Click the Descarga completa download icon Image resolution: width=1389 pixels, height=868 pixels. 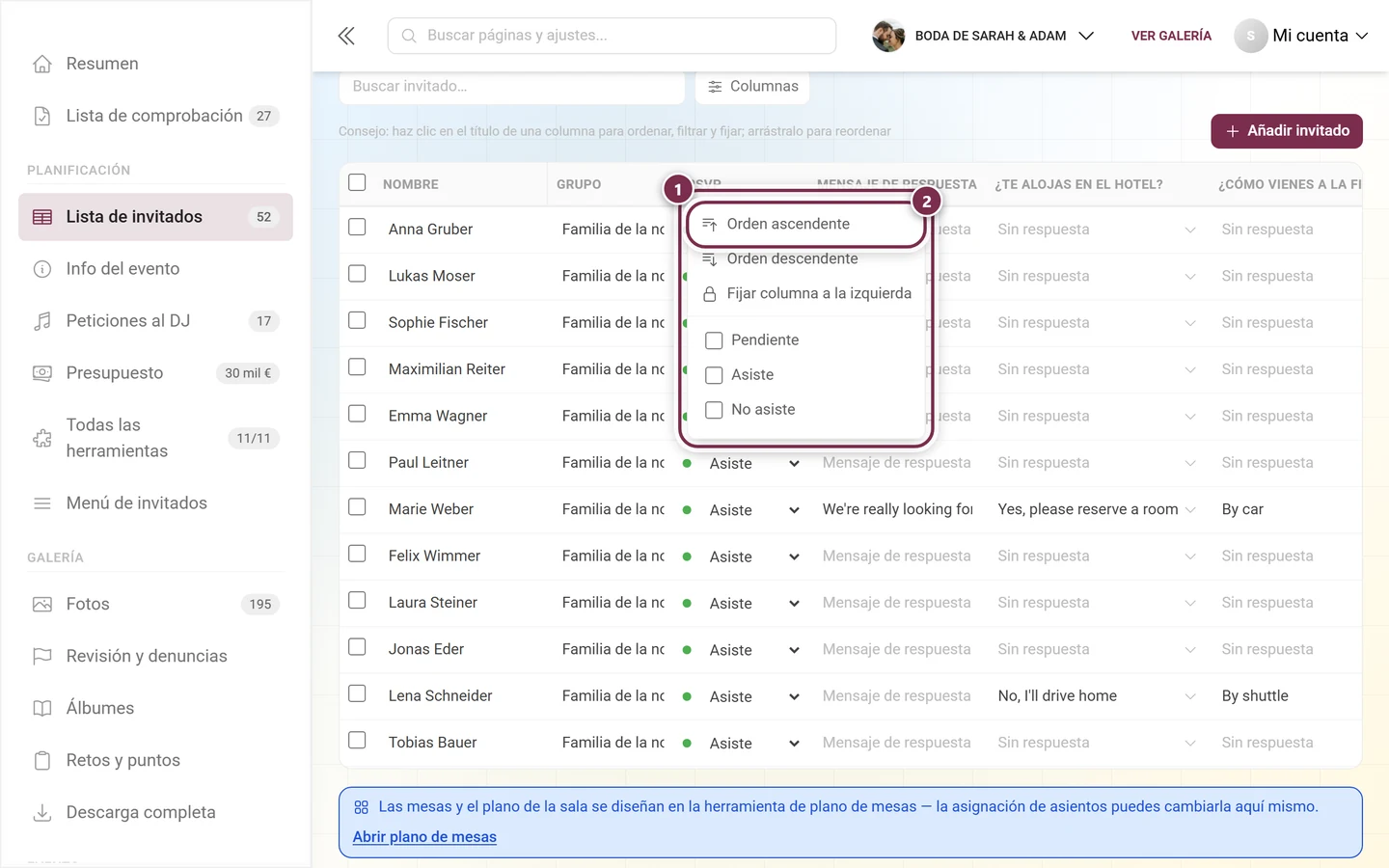(x=42, y=813)
